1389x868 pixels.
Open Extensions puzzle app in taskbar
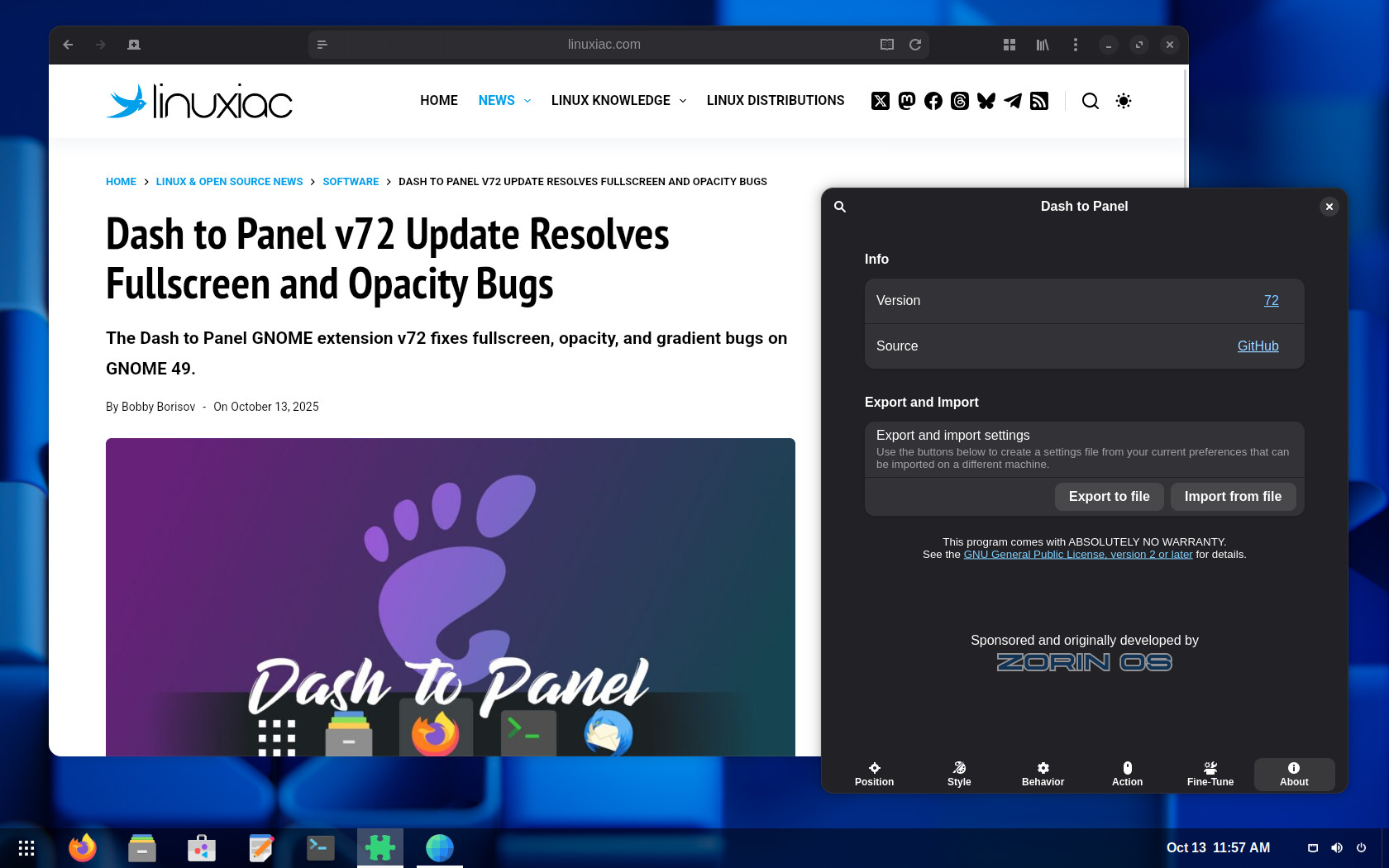[380, 848]
